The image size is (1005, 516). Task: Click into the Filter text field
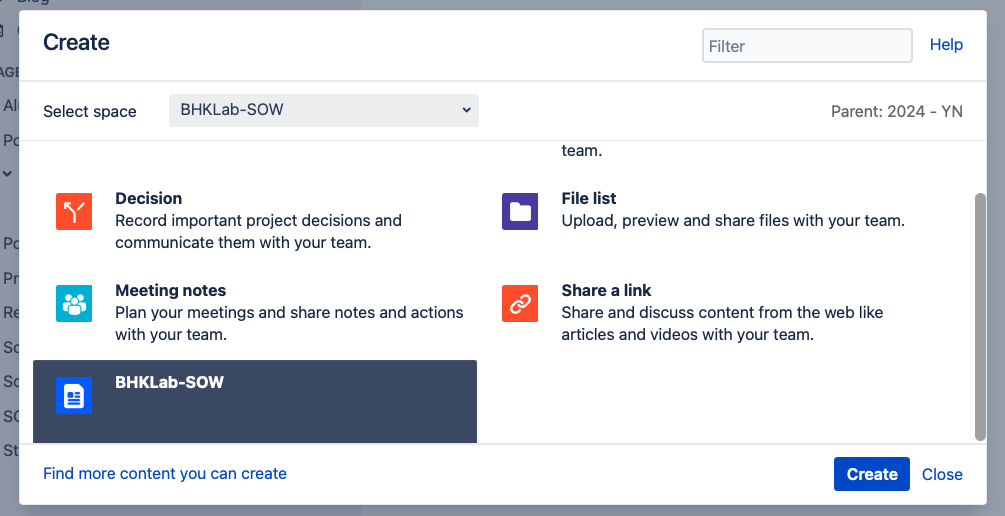pyautogui.click(x=807, y=46)
